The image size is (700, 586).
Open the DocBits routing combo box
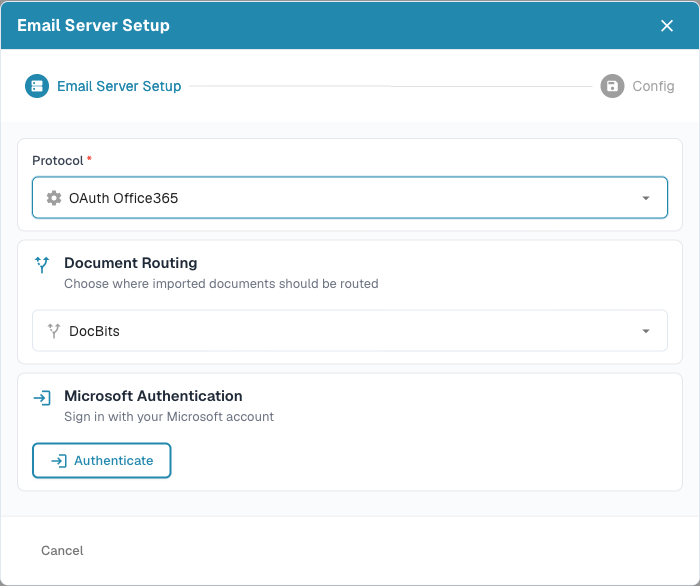click(350, 331)
